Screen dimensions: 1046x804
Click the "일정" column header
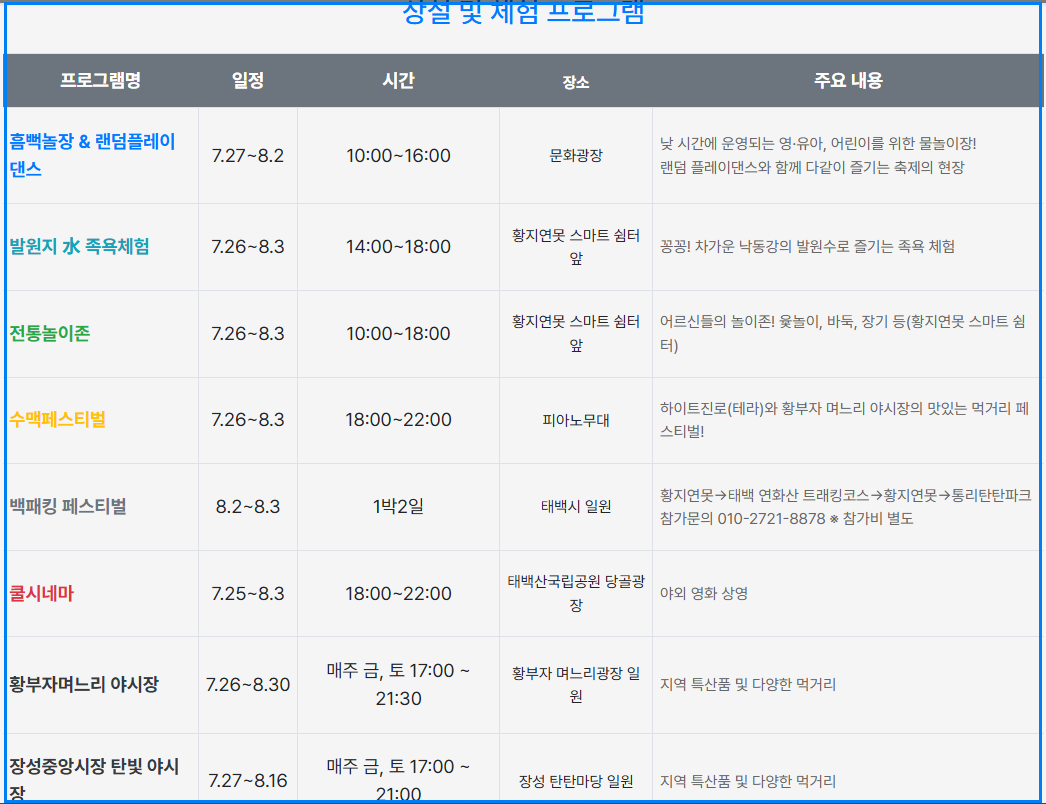point(248,80)
